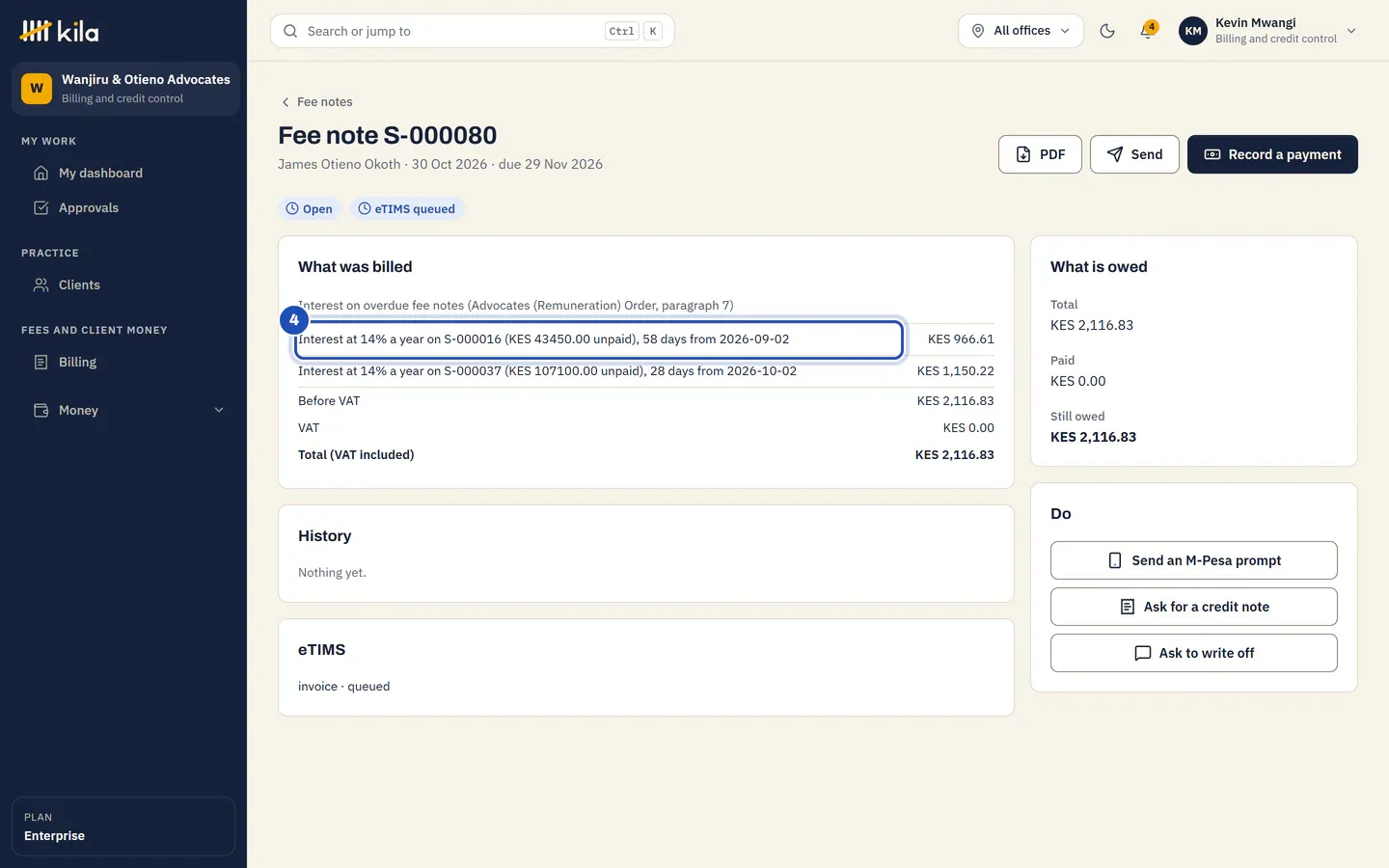Click the Billing document icon
Image resolution: width=1389 pixels, height=868 pixels.
(41, 362)
